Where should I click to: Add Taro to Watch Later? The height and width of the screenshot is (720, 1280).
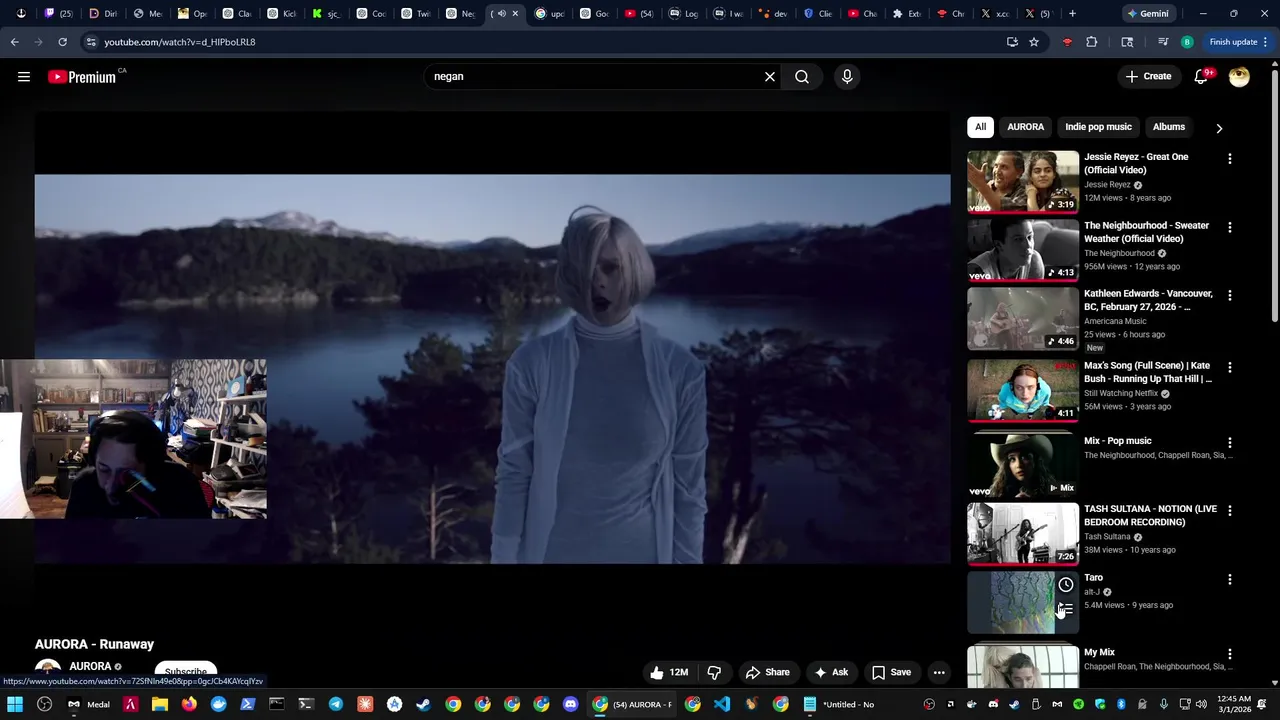click(1066, 585)
